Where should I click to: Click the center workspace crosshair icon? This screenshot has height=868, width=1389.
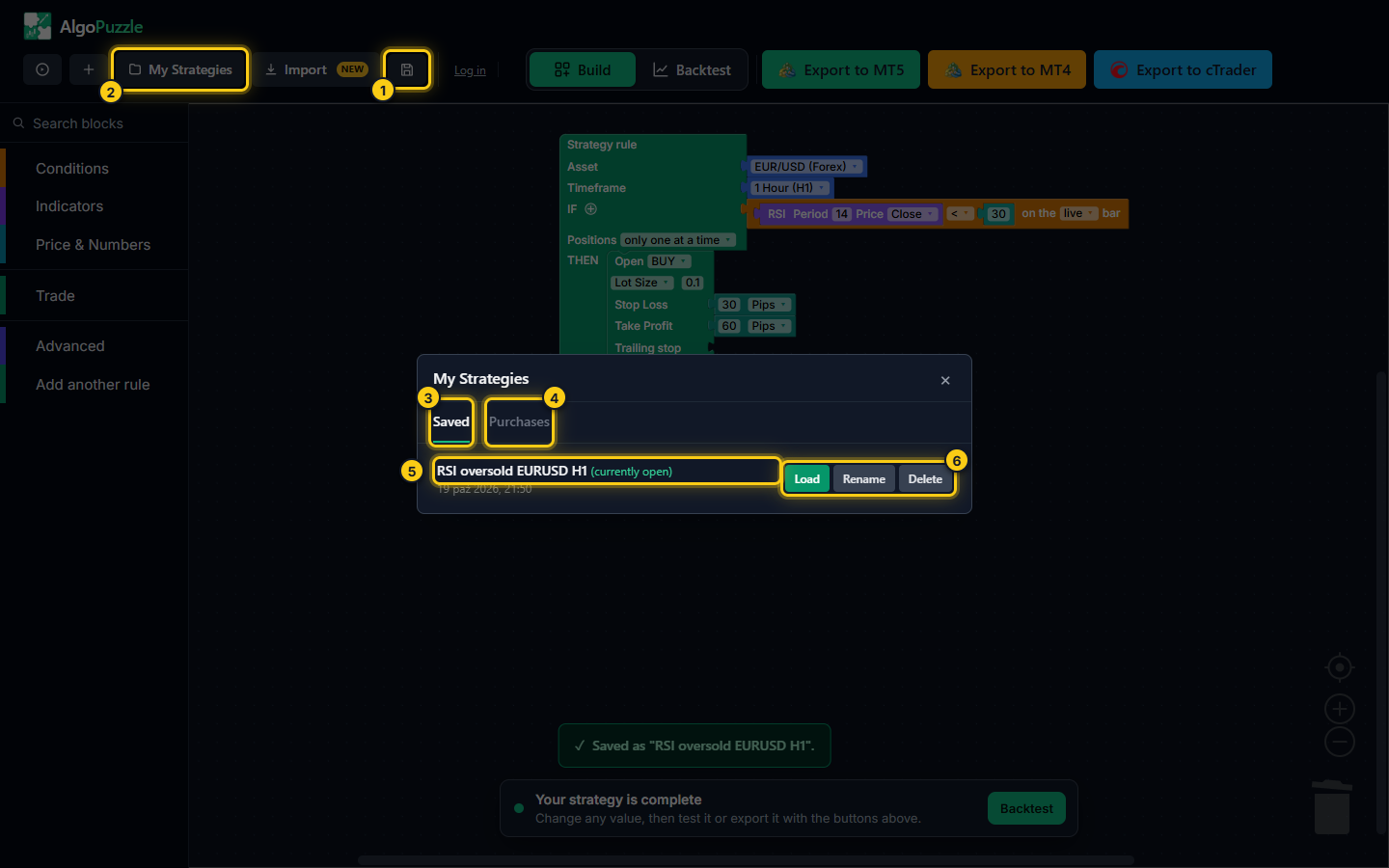[1339, 667]
